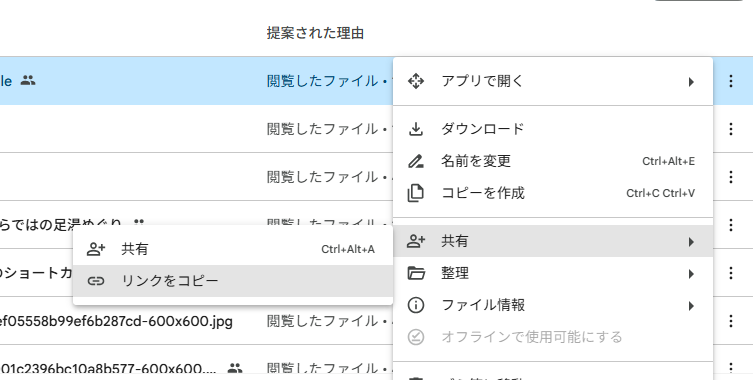The width and height of the screenshot is (753, 380).
Task: Choose リンクをコピー in the submenu
Action: [233, 281]
